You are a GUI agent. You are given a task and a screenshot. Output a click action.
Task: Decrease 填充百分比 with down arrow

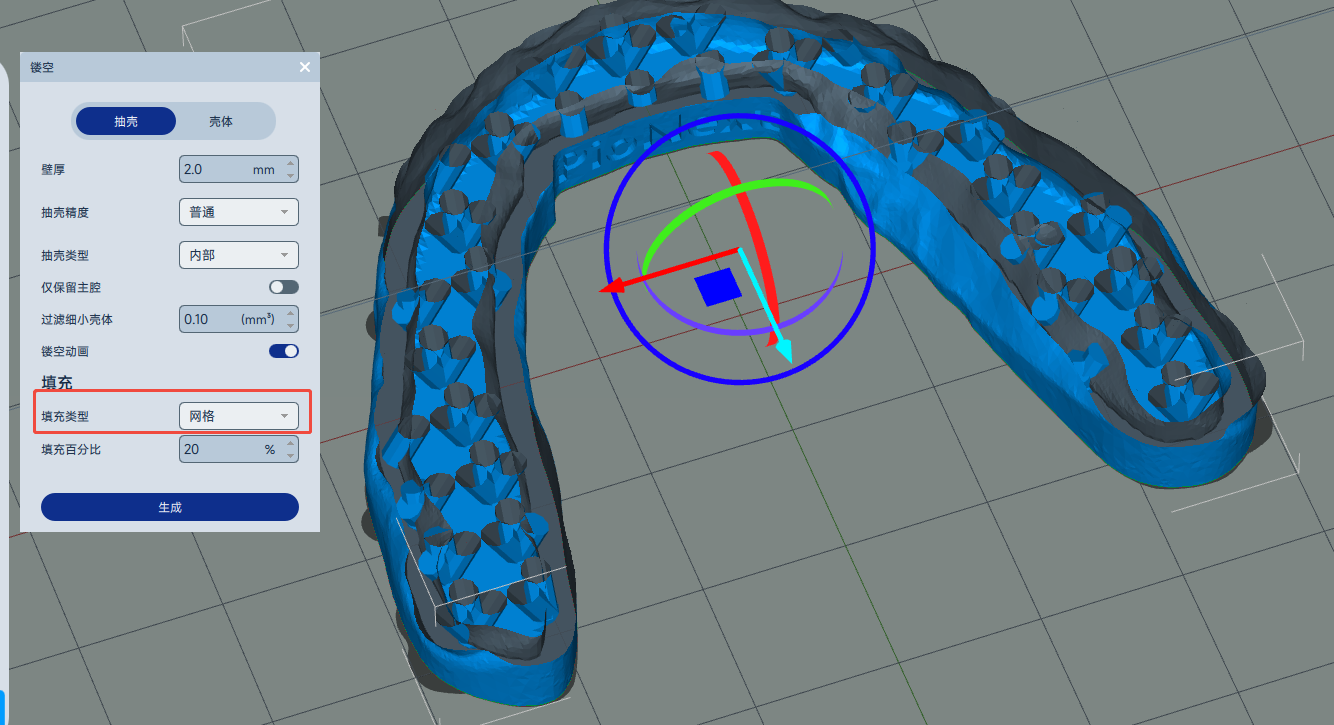click(291, 456)
